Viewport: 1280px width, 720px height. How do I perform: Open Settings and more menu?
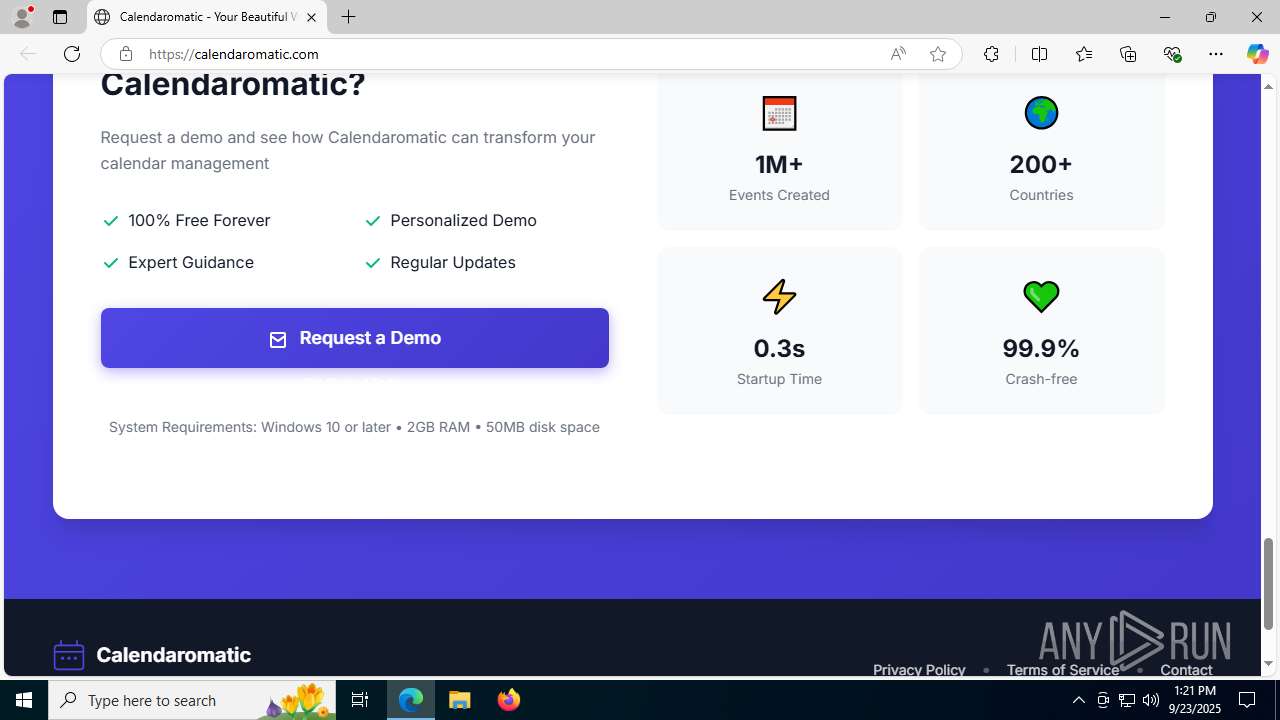(1216, 54)
